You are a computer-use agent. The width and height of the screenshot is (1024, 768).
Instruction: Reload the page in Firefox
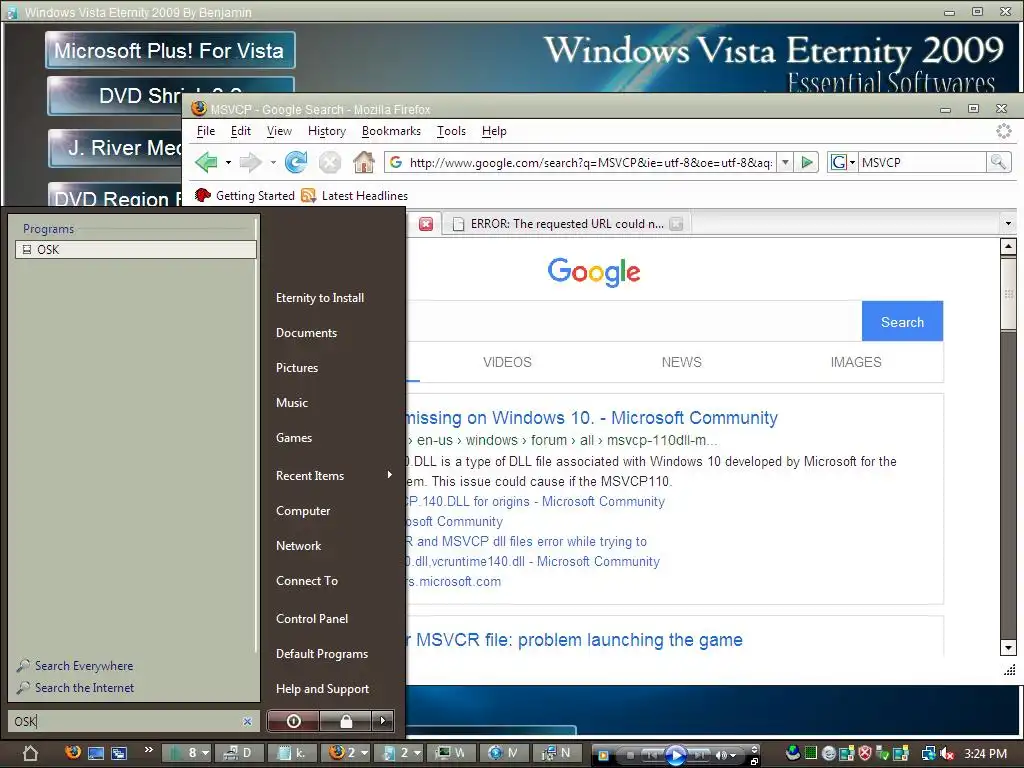(296, 162)
